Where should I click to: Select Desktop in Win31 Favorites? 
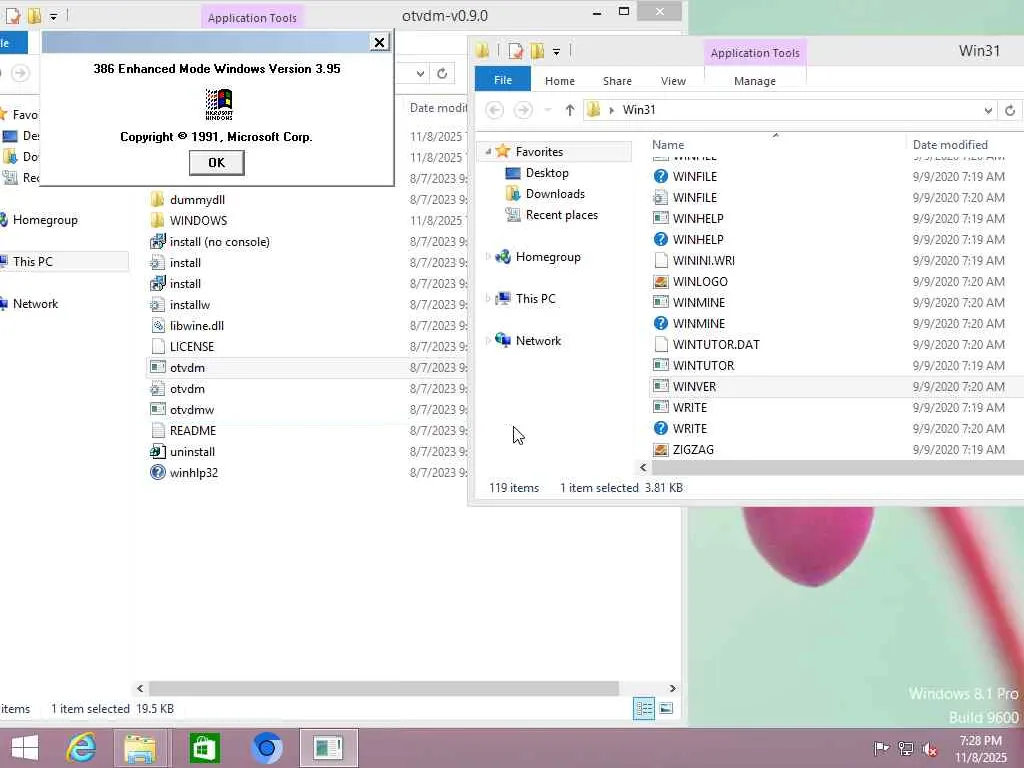pyautogui.click(x=547, y=173)
